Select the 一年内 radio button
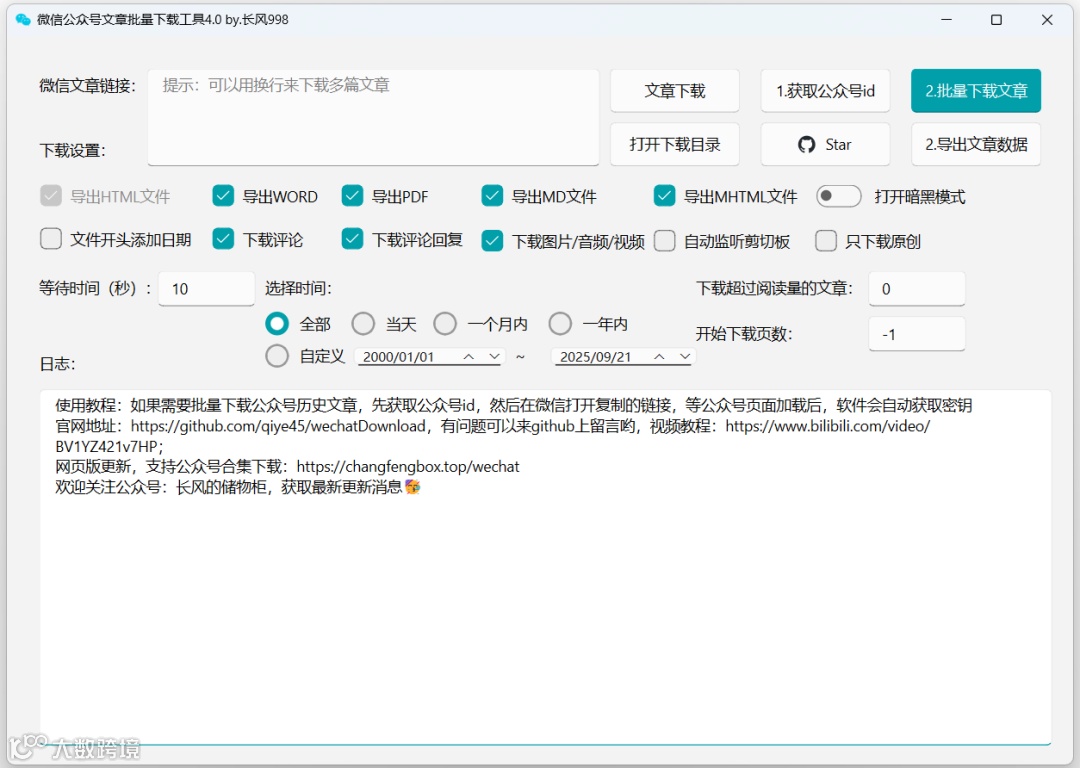 560,324
